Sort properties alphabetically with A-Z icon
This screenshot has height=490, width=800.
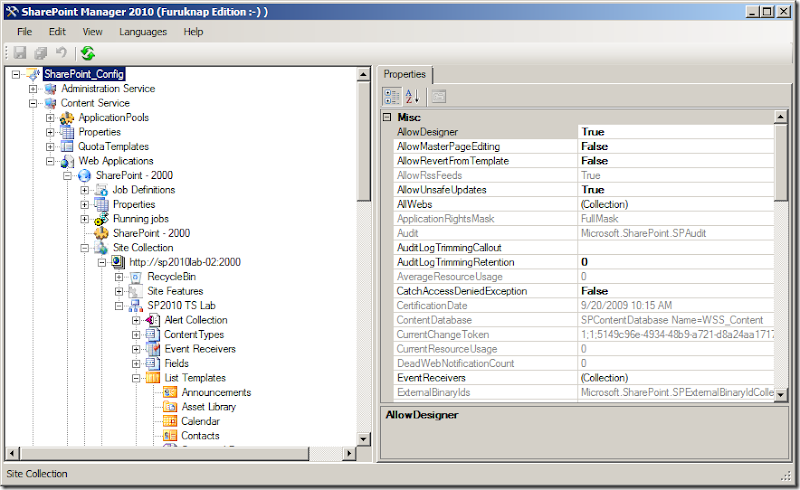coord(412,96)
